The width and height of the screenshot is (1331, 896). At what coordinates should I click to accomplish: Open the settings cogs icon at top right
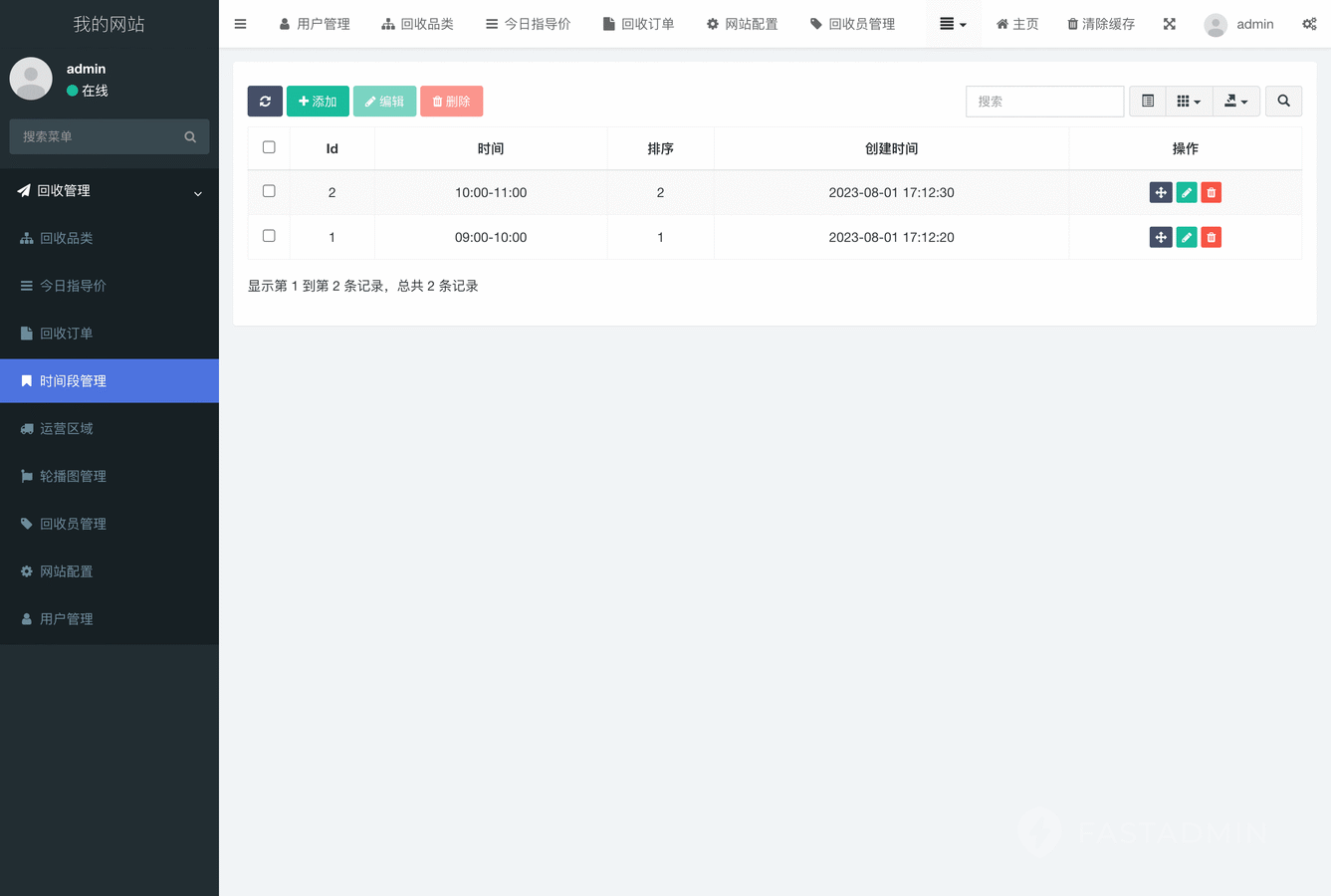pyautogui.click(x=1308, y=24)
